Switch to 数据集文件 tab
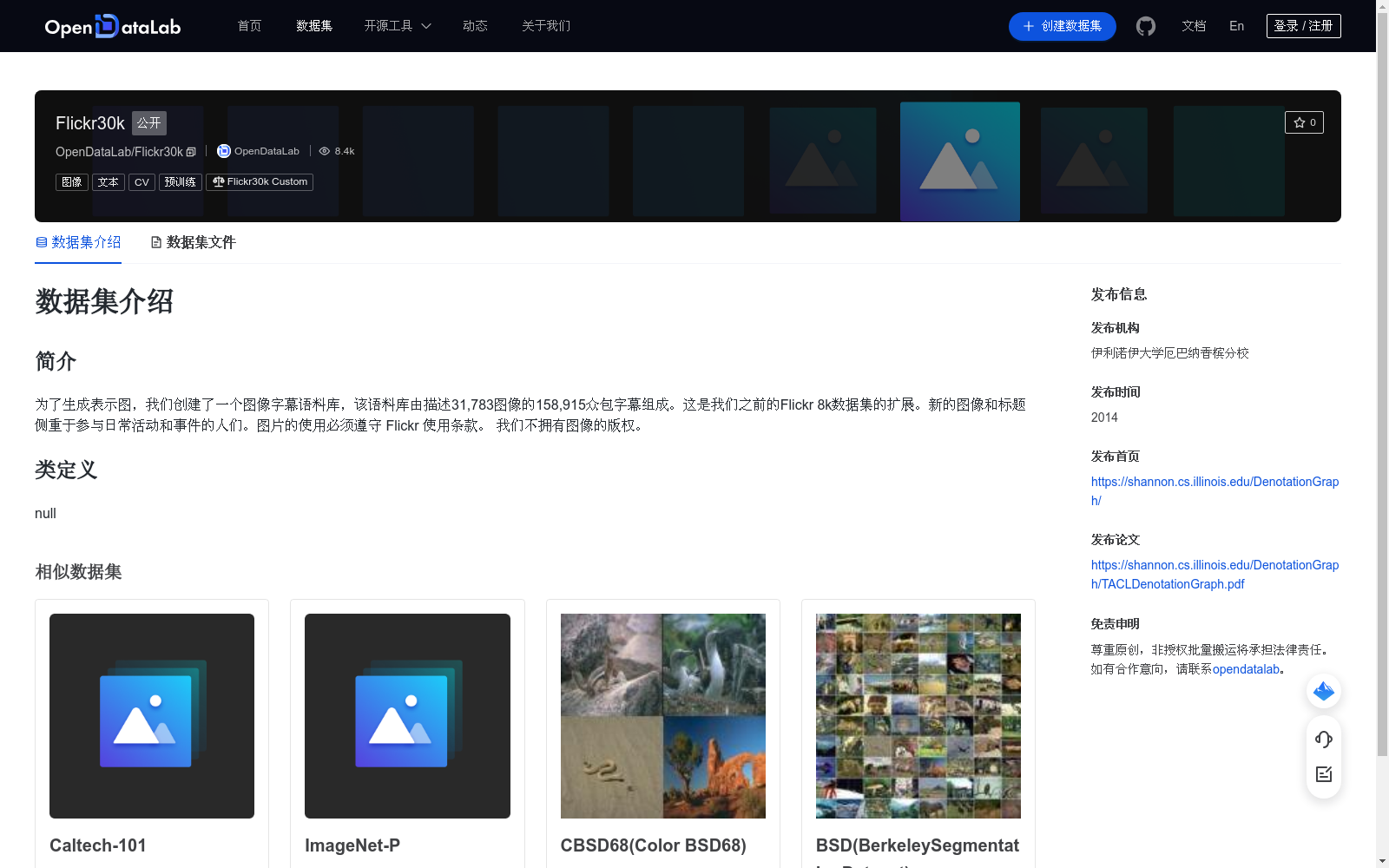 193,242
